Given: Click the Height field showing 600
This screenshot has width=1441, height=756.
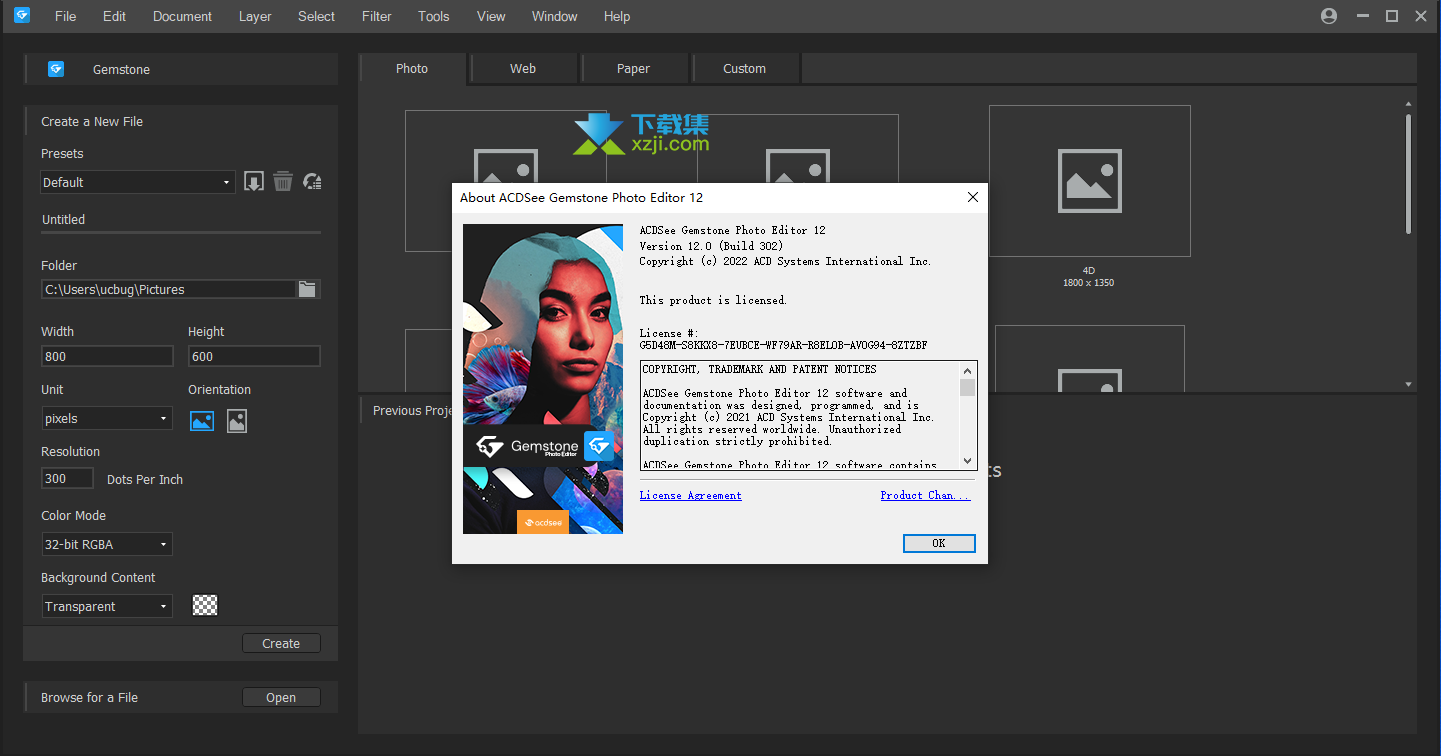Looking at the screenshot, I should coord(254,356).
